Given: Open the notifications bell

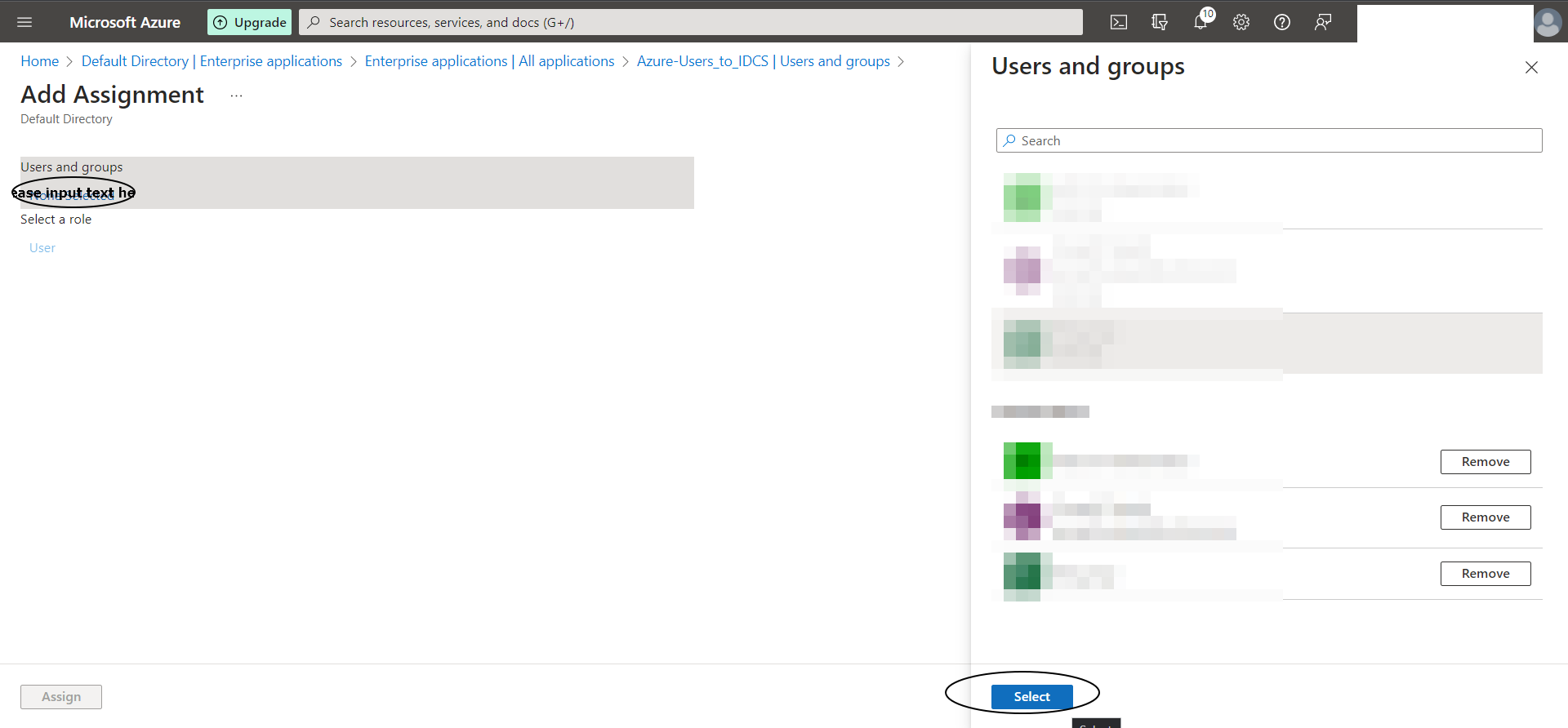Looking at the screenshot, I should pos(1200,22).
